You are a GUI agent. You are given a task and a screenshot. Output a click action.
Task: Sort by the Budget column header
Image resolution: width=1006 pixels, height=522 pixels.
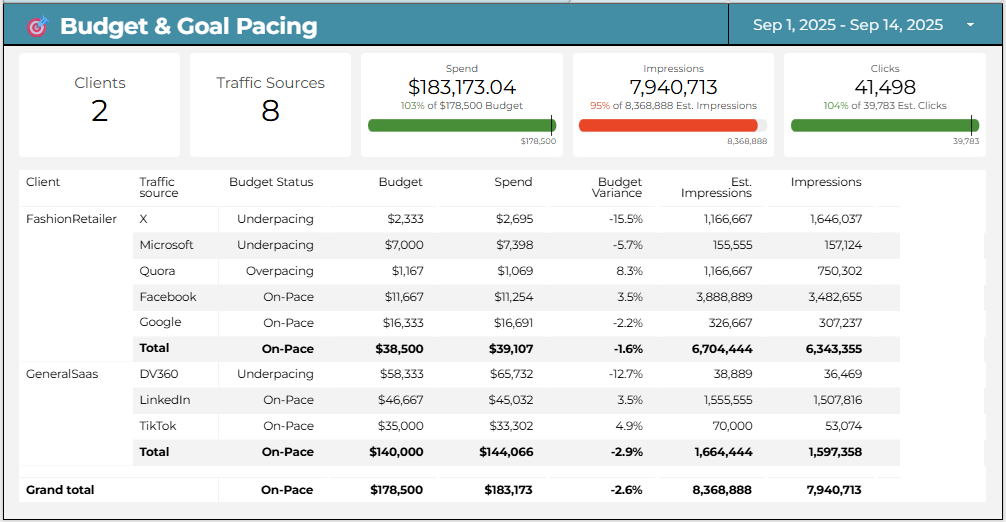coord(400,182)
